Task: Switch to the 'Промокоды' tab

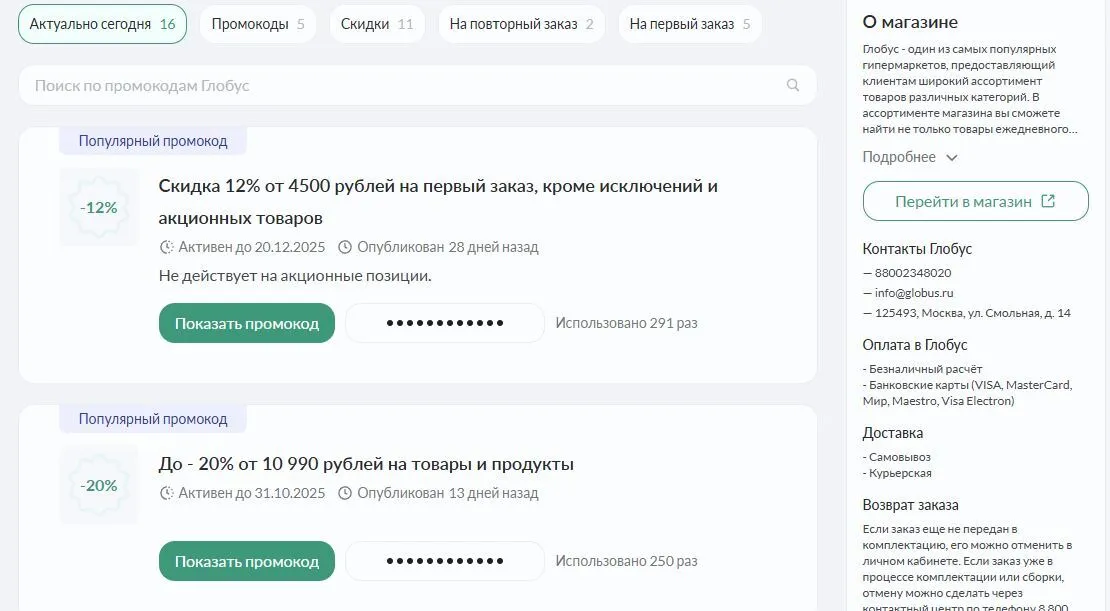Action: pos(257,24)
